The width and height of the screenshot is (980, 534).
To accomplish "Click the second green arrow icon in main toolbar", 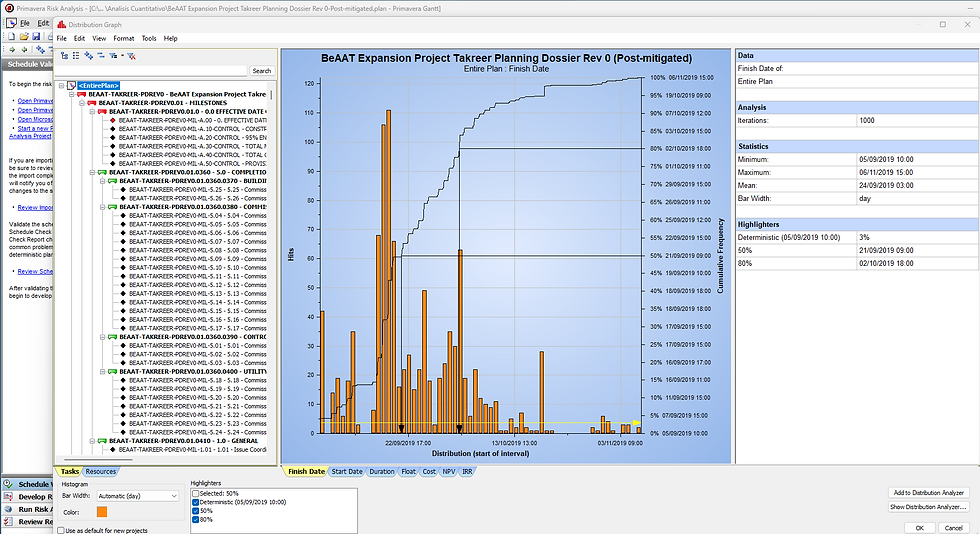I will [x=24, y=49].
